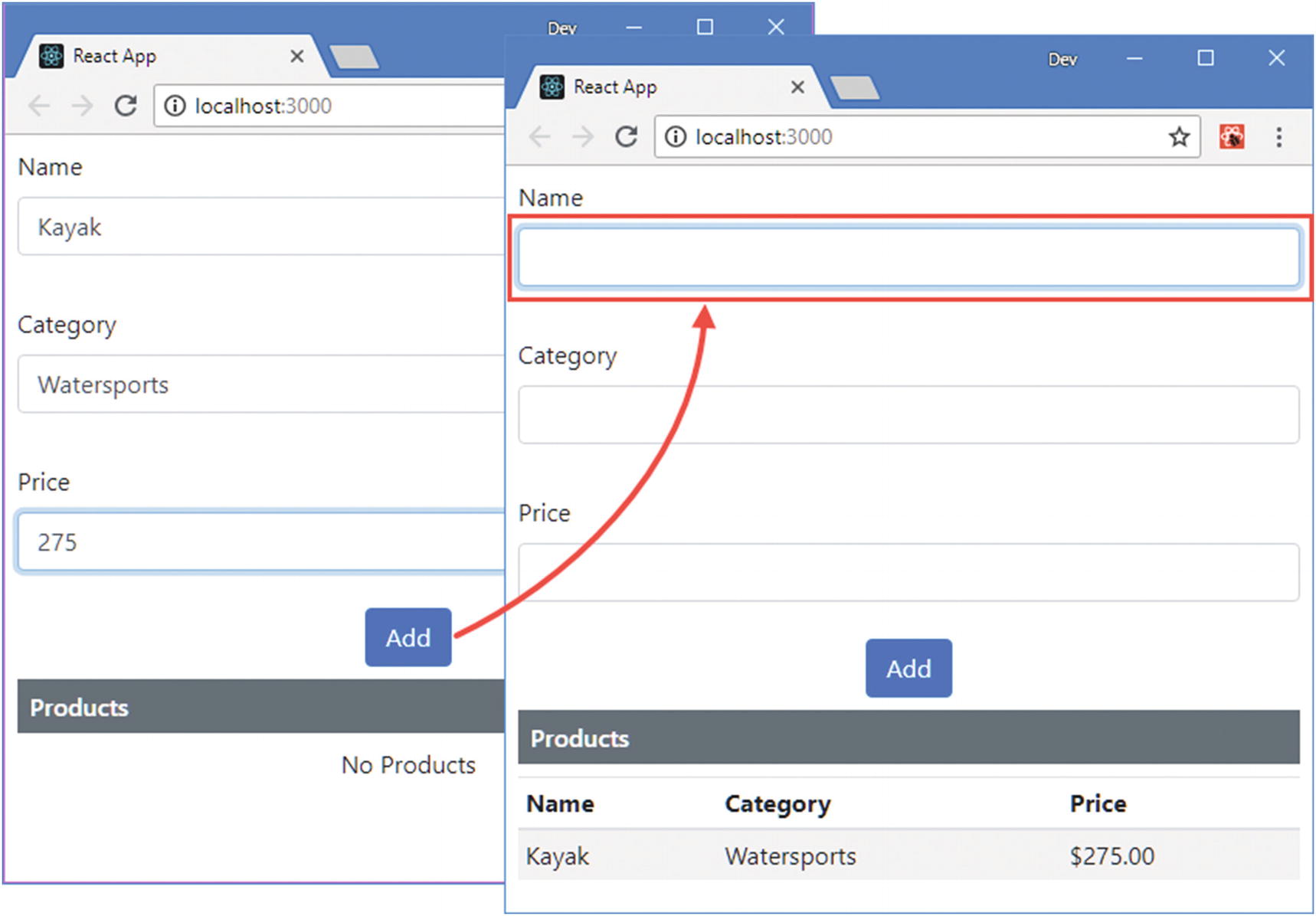This screenshot has width=1316, height=916.
Task: Click the reload icon in the back browser window
Action: [126, 106]
